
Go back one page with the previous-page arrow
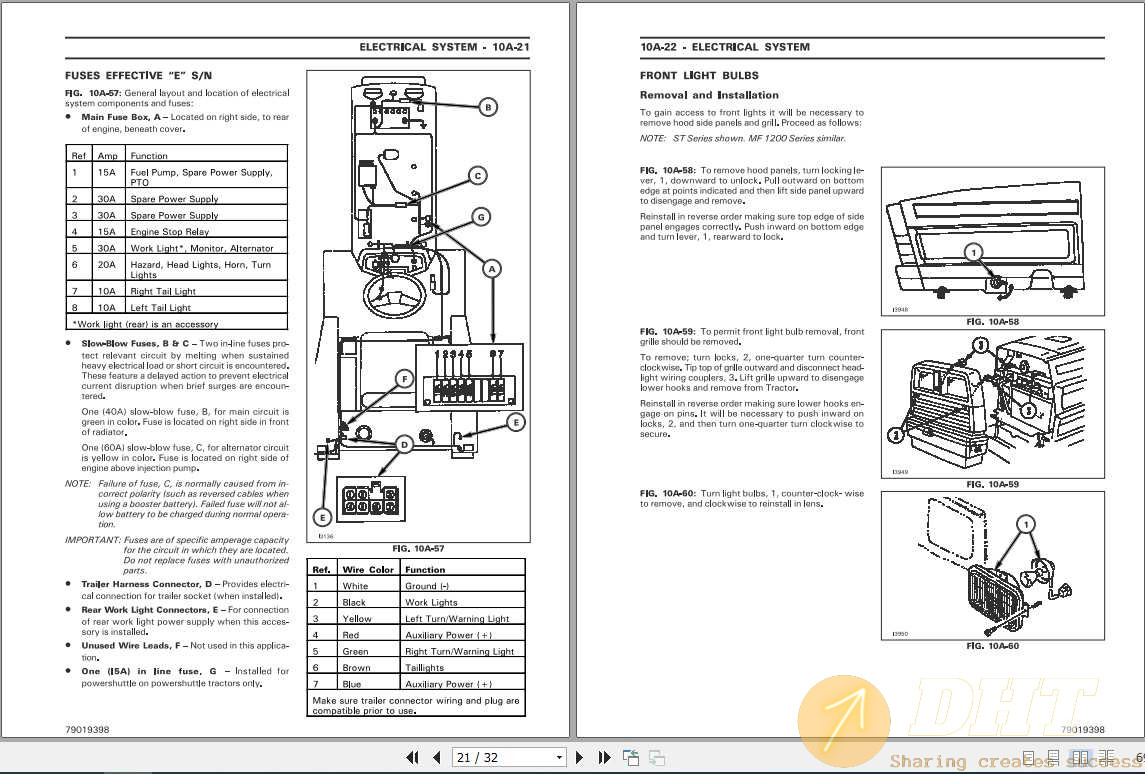pos(437,757)
